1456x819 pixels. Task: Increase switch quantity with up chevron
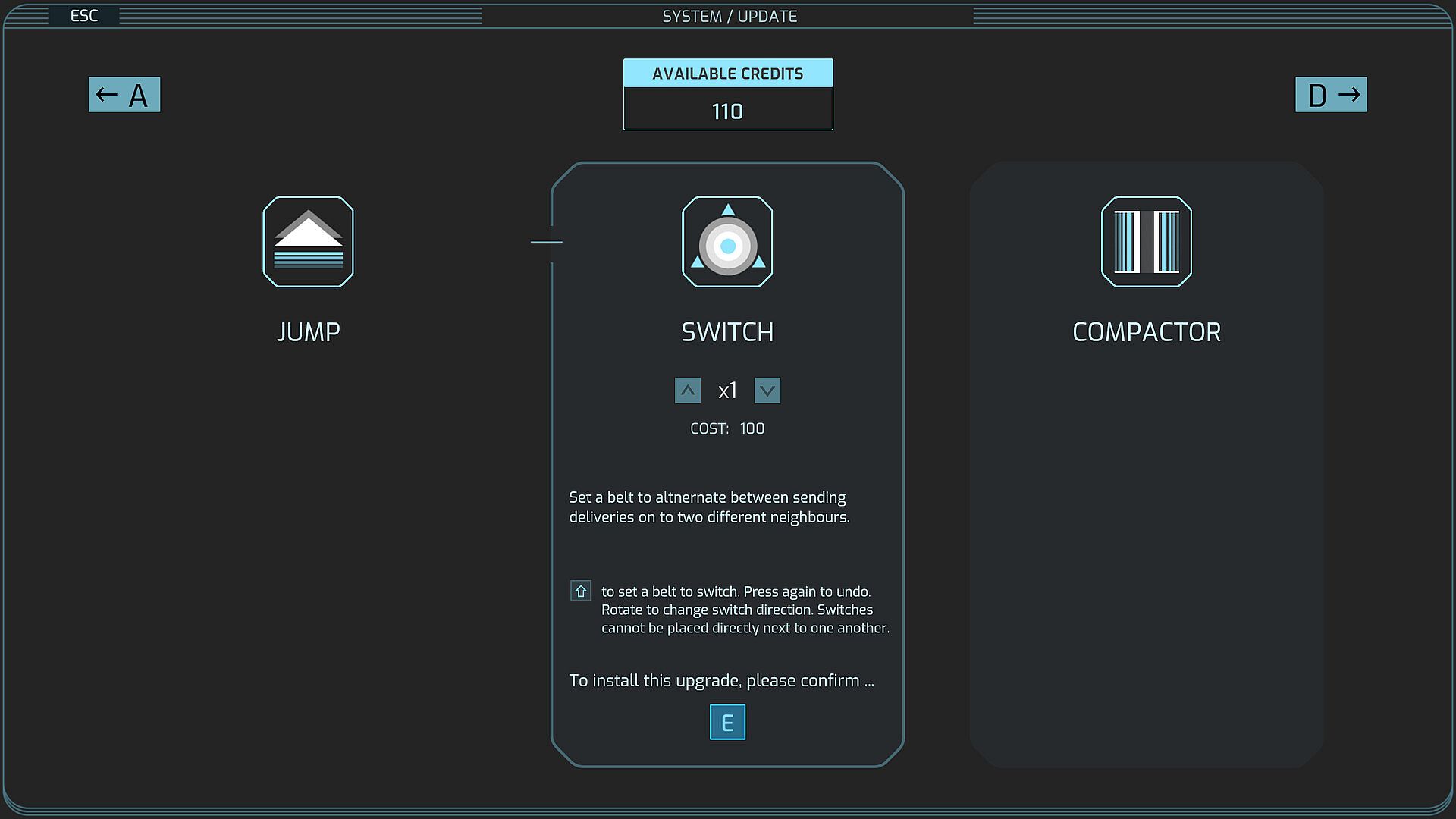(x=687, y=391)
